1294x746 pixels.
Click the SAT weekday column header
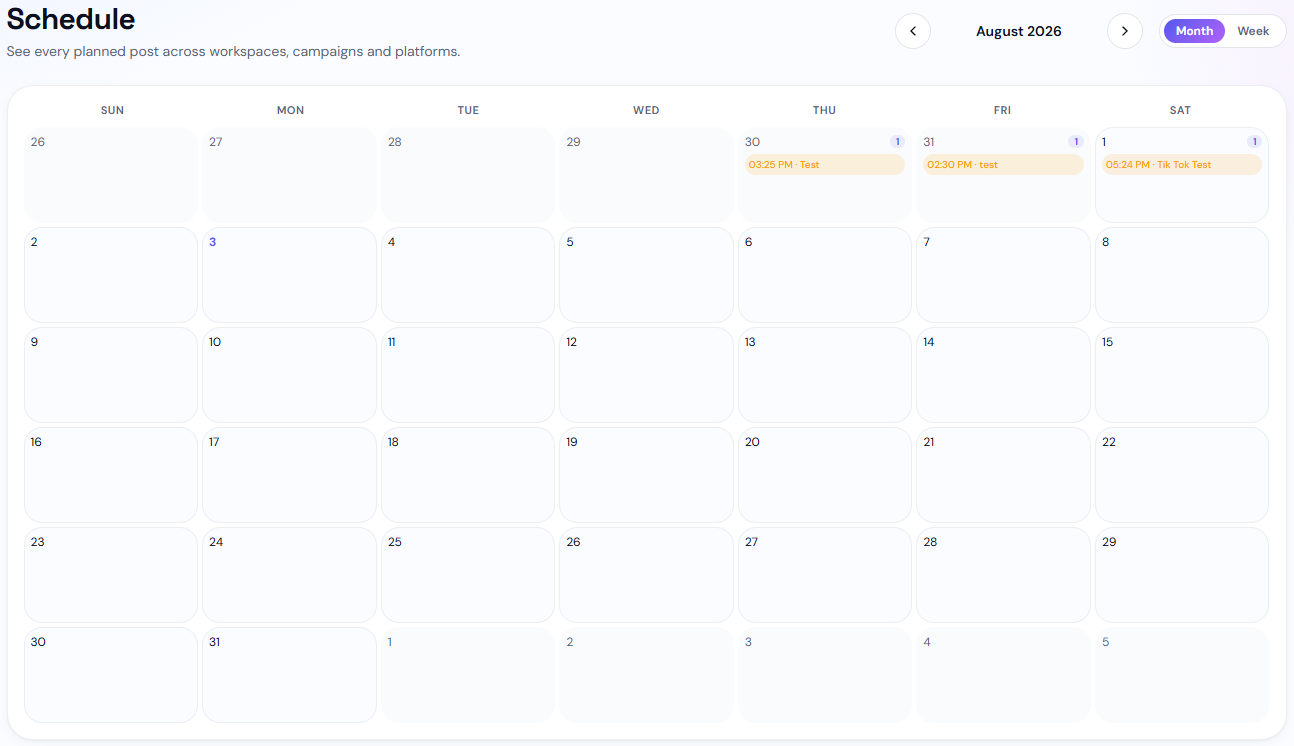[x=1180, y=110]
